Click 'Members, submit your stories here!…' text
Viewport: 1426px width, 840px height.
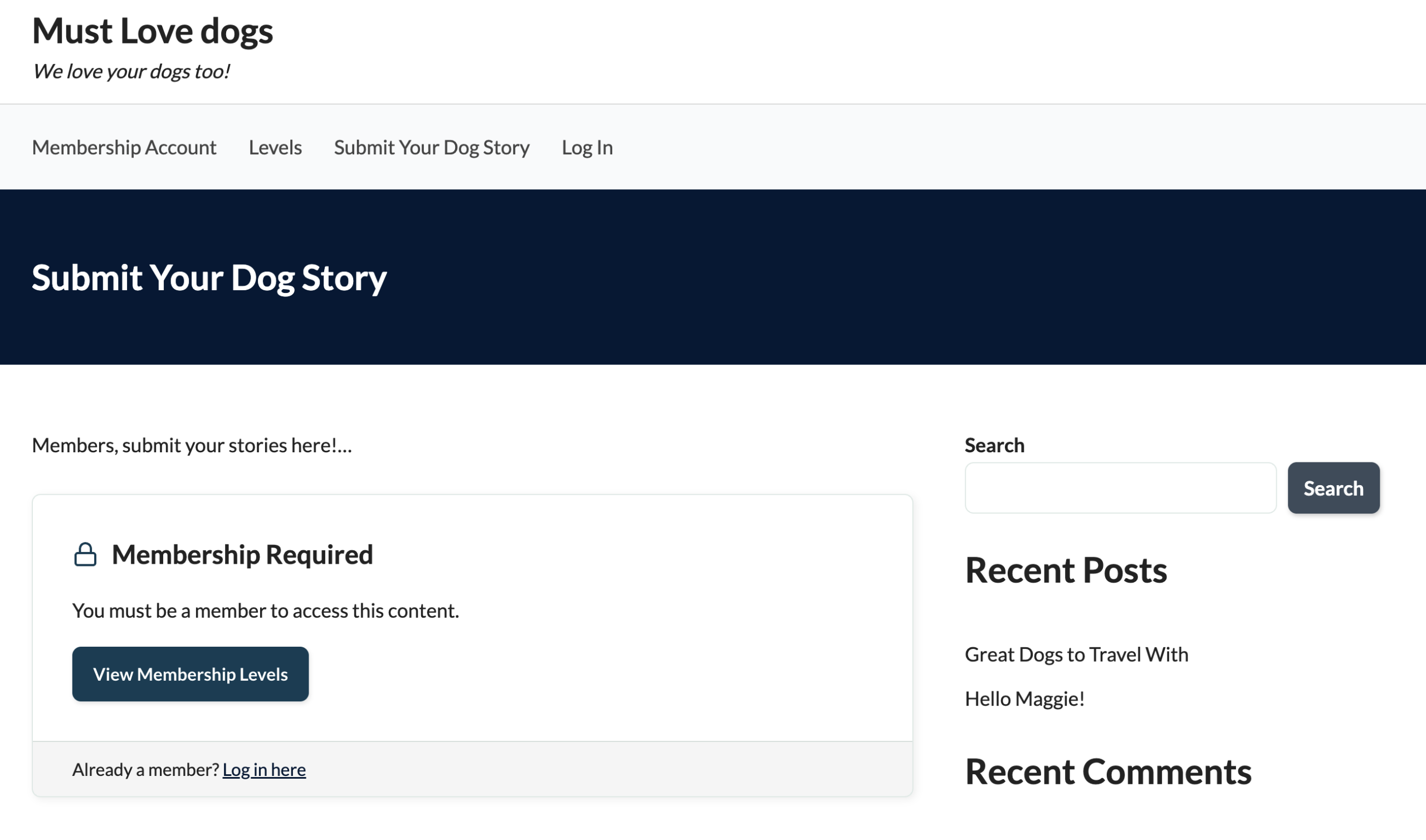tap(192, 445)
